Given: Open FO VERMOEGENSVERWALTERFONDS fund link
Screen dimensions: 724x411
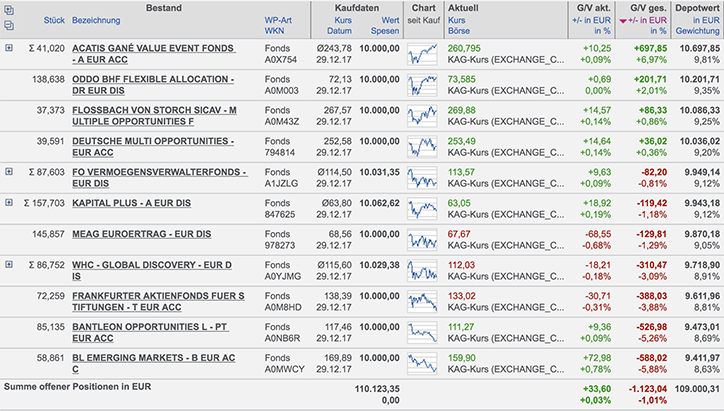Looking at the screenshot, I should [x=159, y=177].
